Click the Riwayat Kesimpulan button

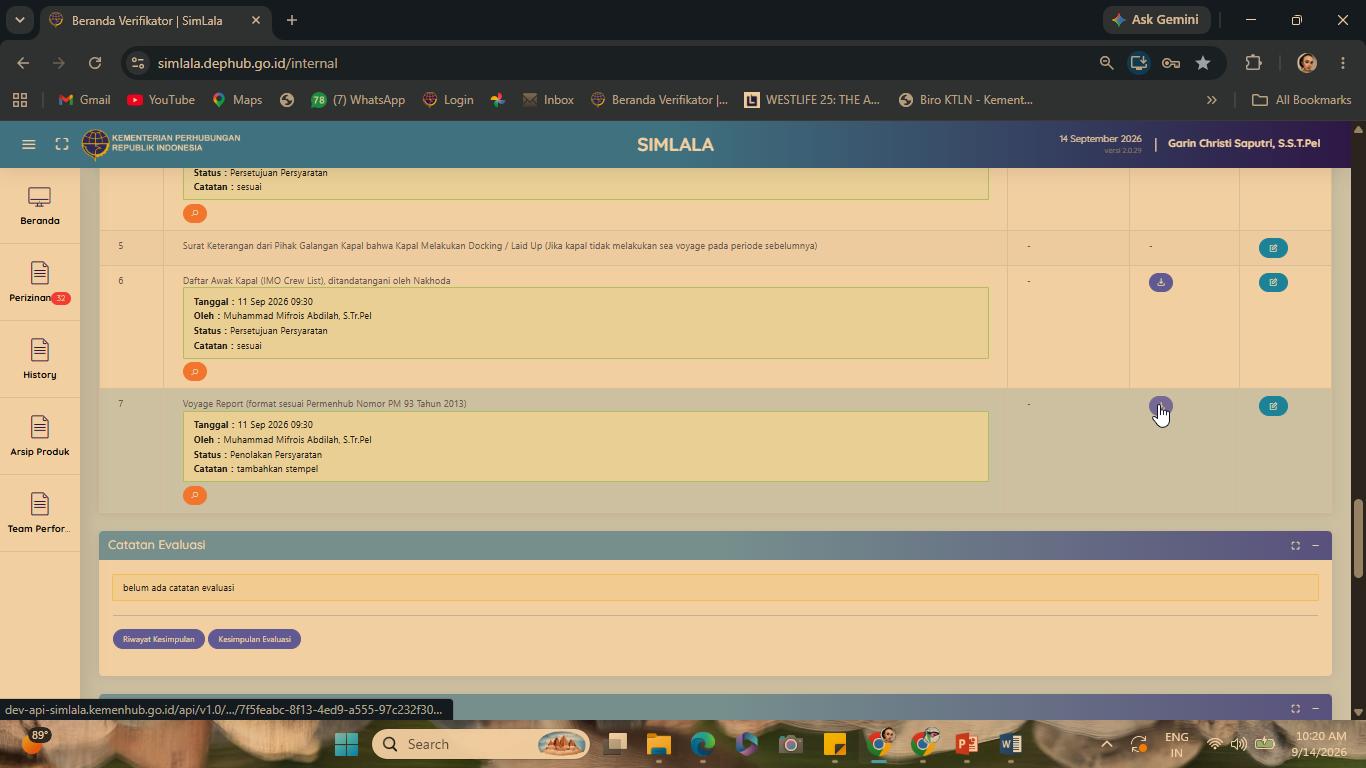coord(159,639)
